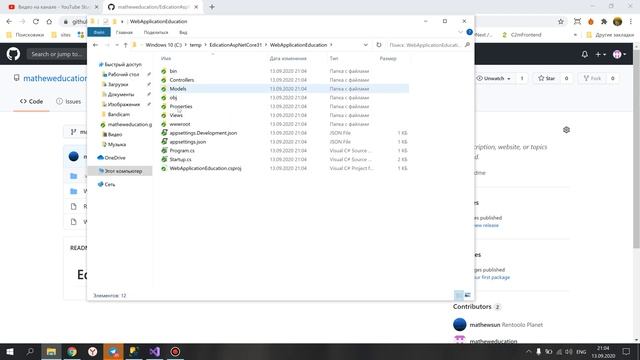
Task: Open the Главная ribbon tab
Action: pyautogui.click(x=124, y=32)
